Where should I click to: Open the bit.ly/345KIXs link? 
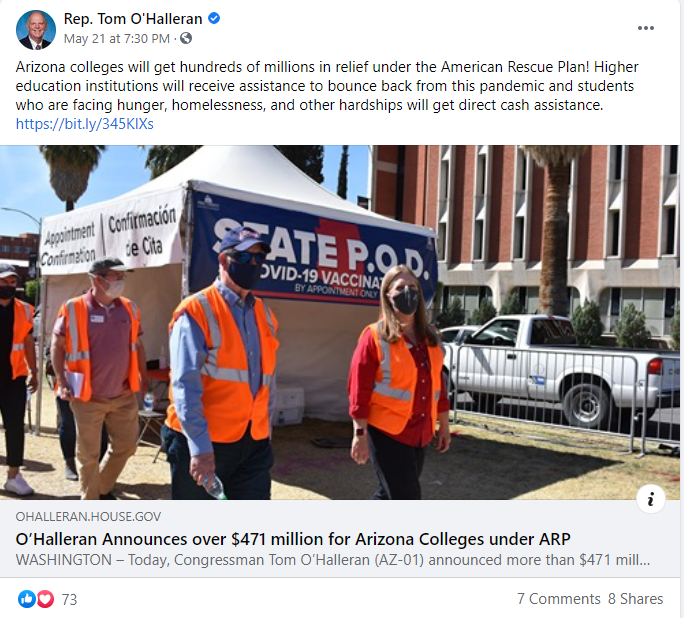click(x=85, y=124)
